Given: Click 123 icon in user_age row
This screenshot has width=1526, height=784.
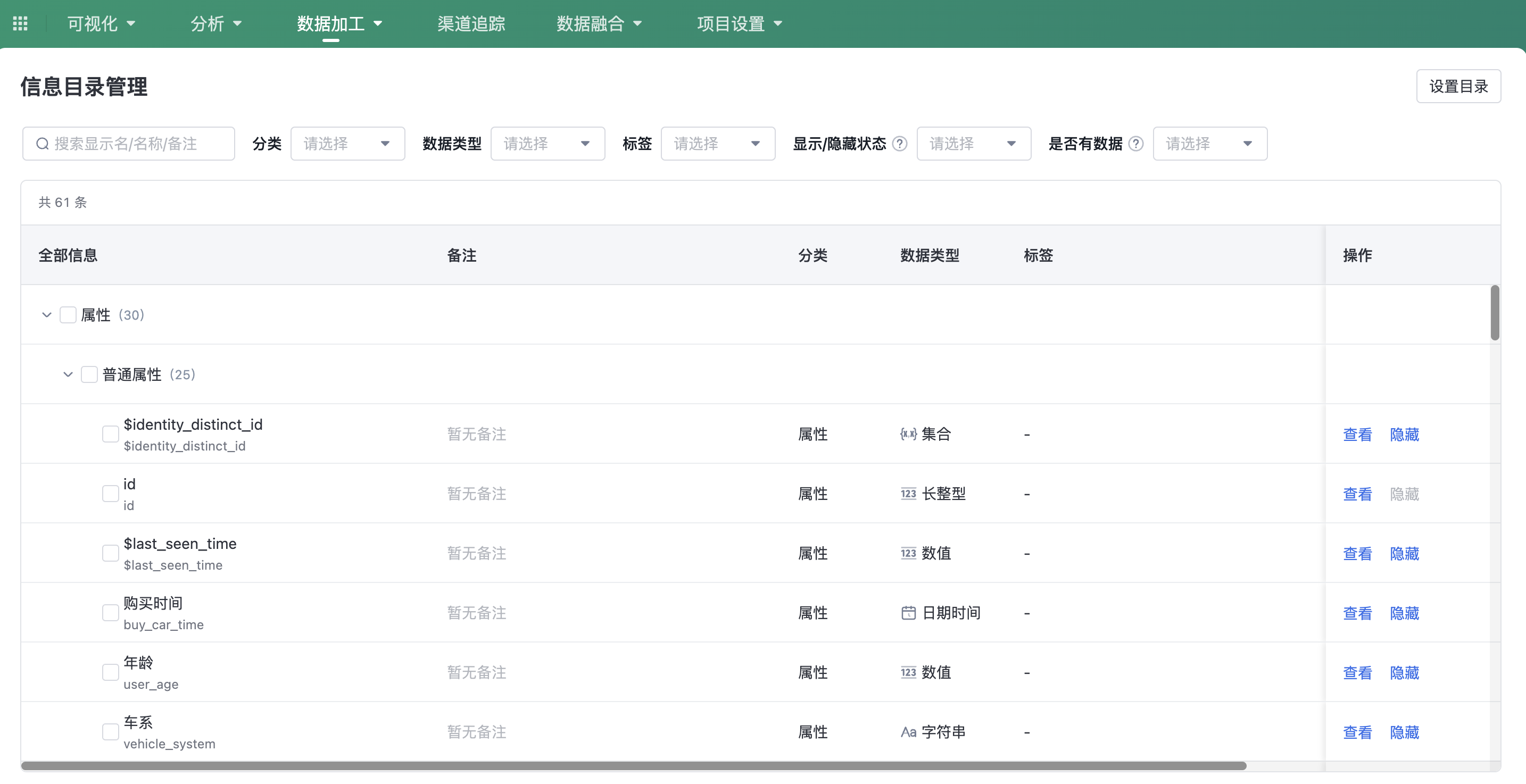Looking at the screenshot, I should coord(908,673).
